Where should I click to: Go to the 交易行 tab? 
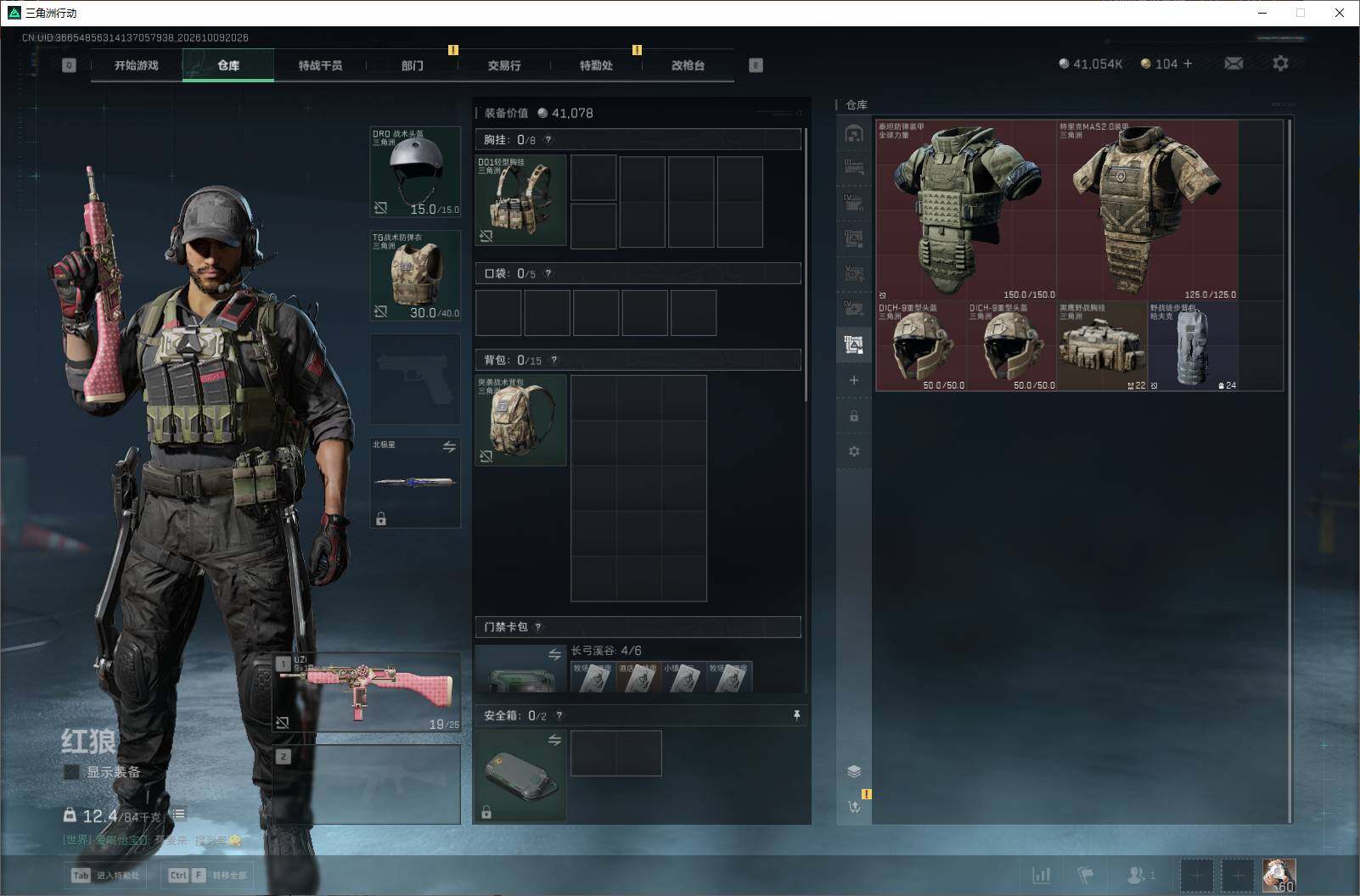(x=504, y=65)
